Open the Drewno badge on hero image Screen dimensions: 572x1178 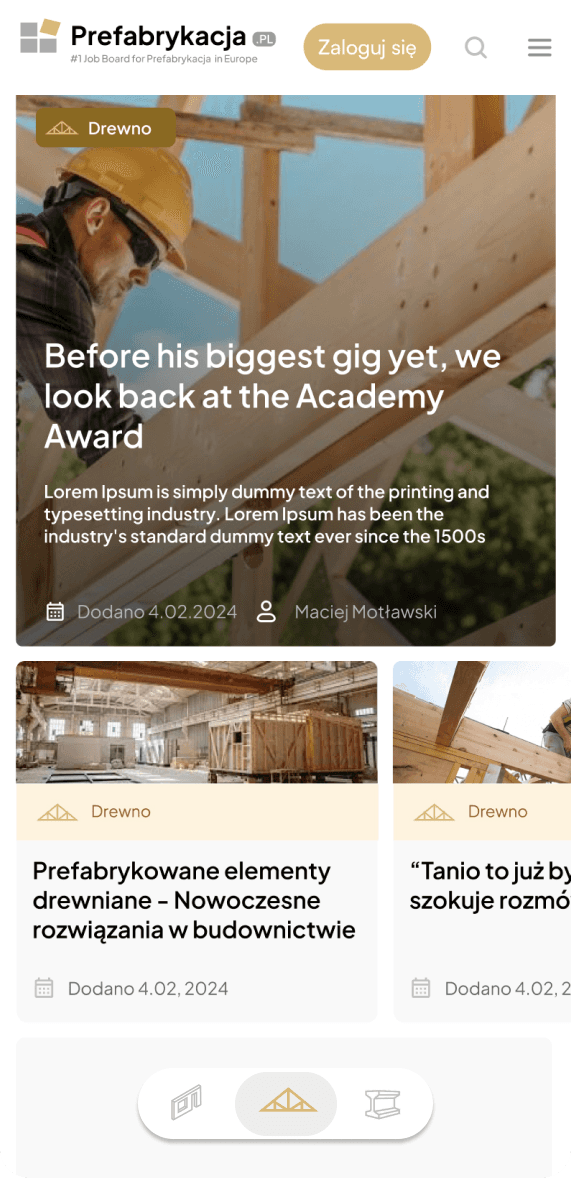tap(105, 128)
